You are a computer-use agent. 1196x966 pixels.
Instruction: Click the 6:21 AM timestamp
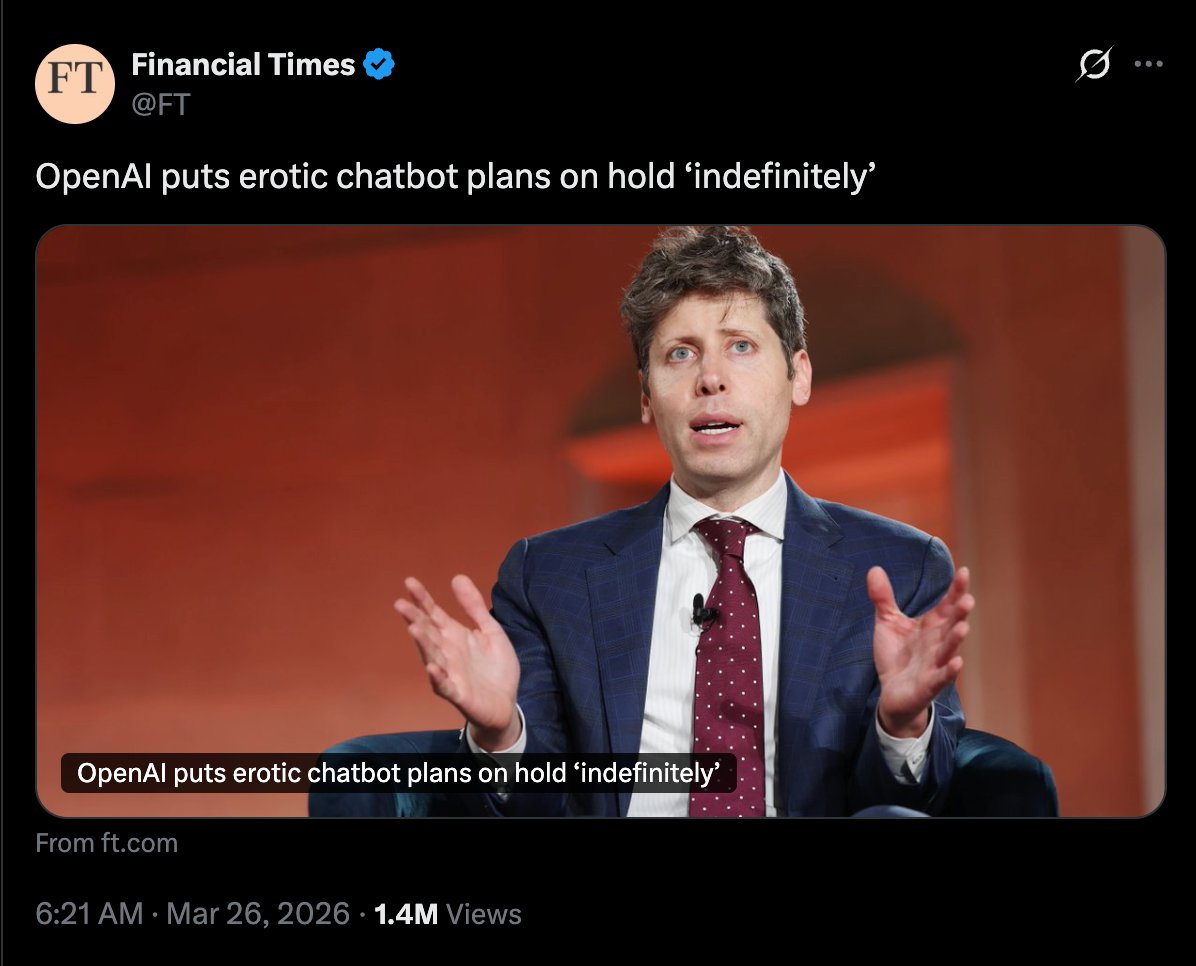tap(89, 913)
